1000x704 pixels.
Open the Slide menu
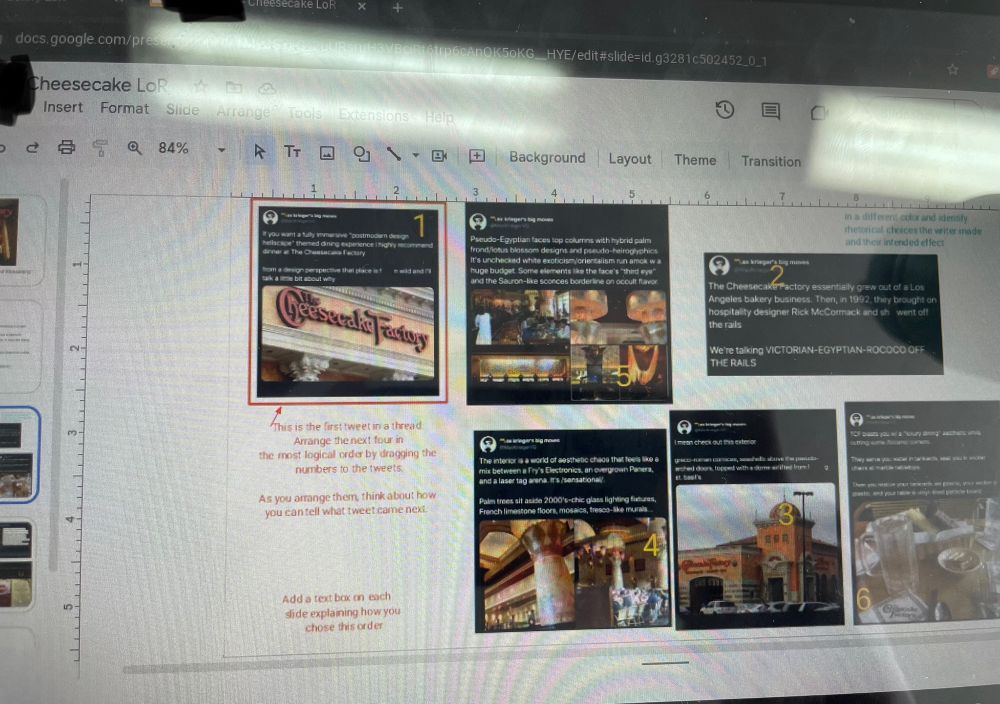click(183, 110)
